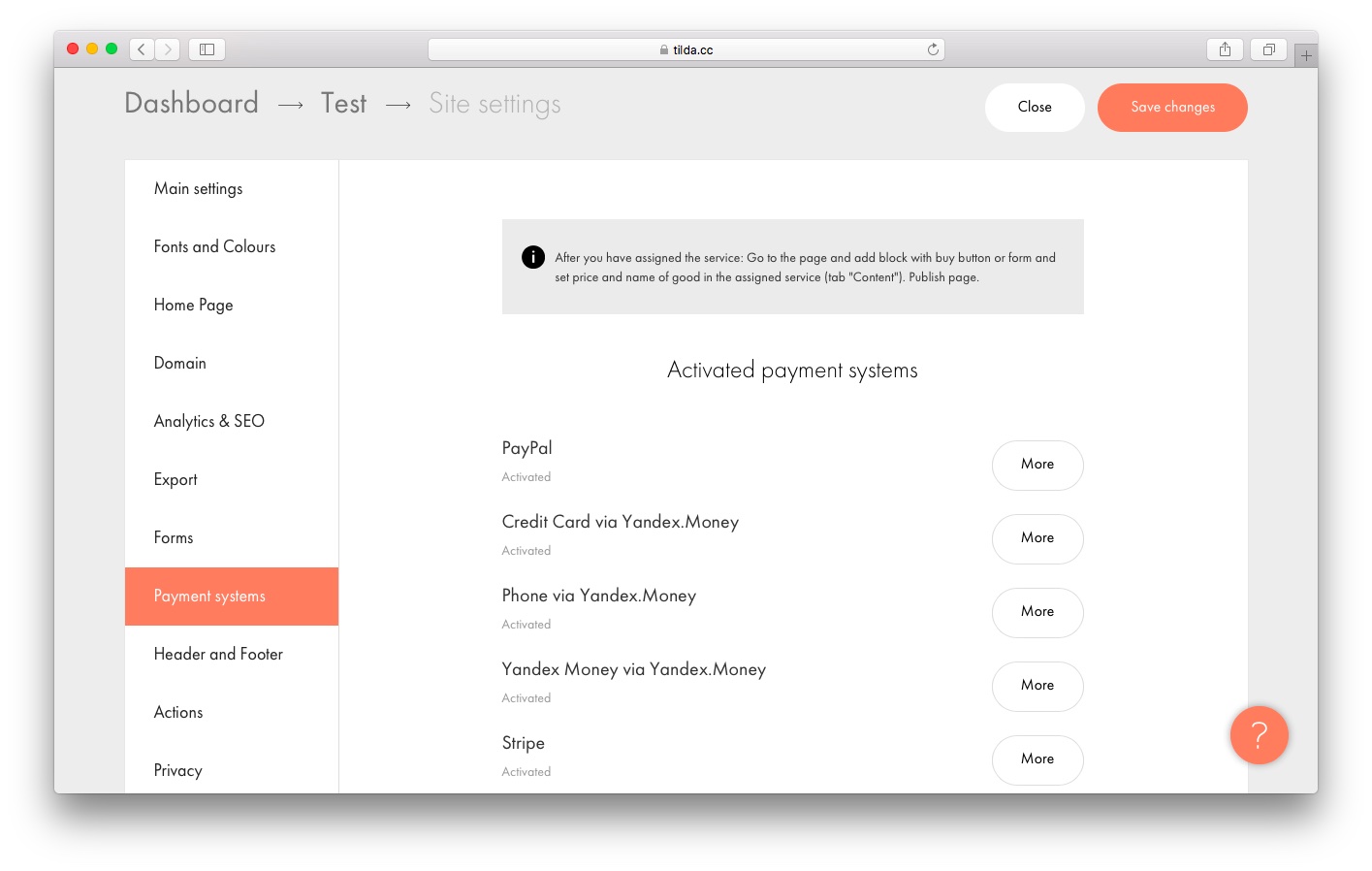Toggle the Safari sidebar icon

pyautogui.click(x=207, y=49)
